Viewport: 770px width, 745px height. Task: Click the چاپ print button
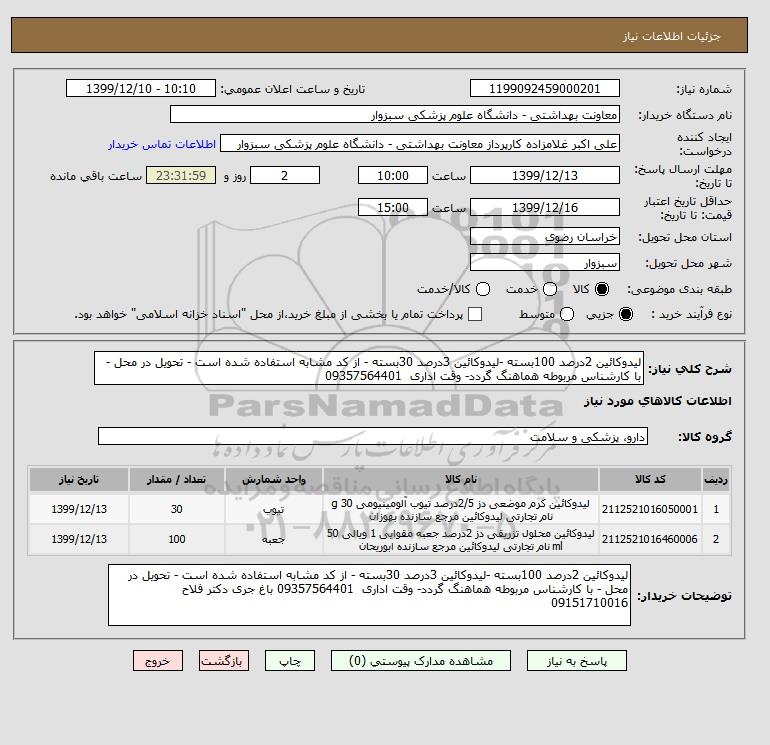[290, 661]
